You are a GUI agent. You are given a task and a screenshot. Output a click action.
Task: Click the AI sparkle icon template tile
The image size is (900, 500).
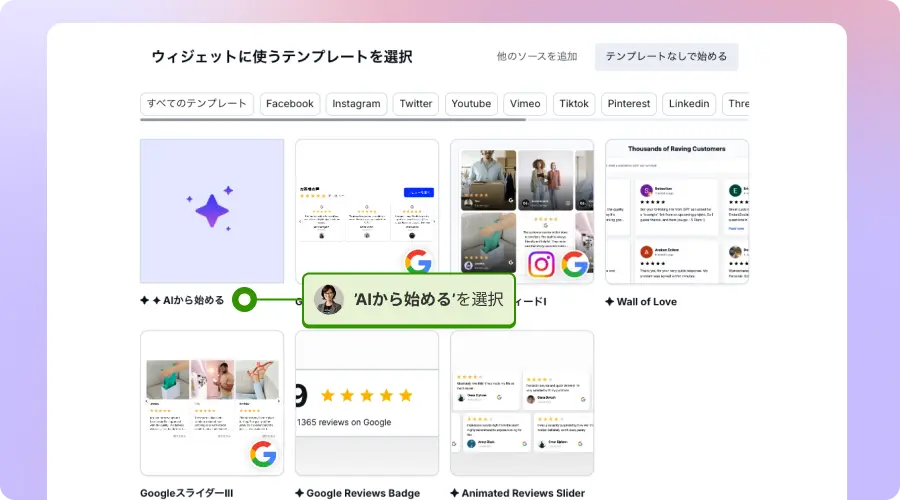(x=212, y=210)
